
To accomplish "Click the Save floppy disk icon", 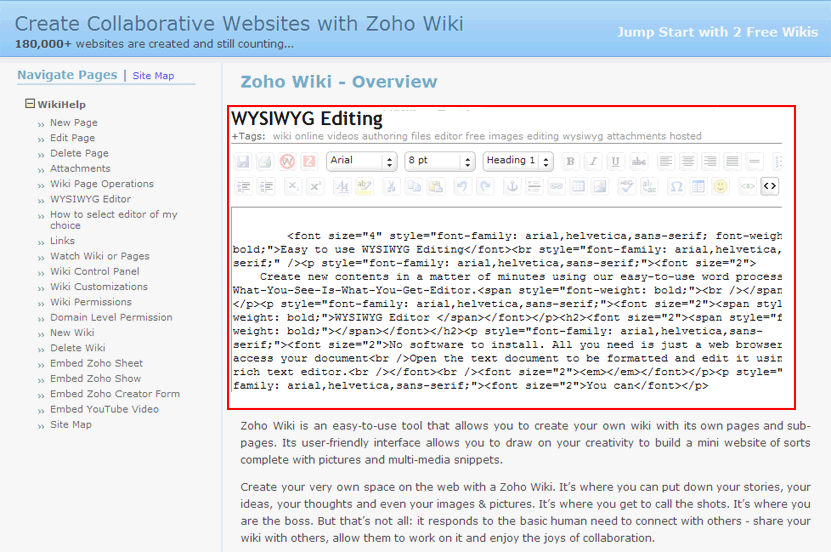I will point(243,161).
